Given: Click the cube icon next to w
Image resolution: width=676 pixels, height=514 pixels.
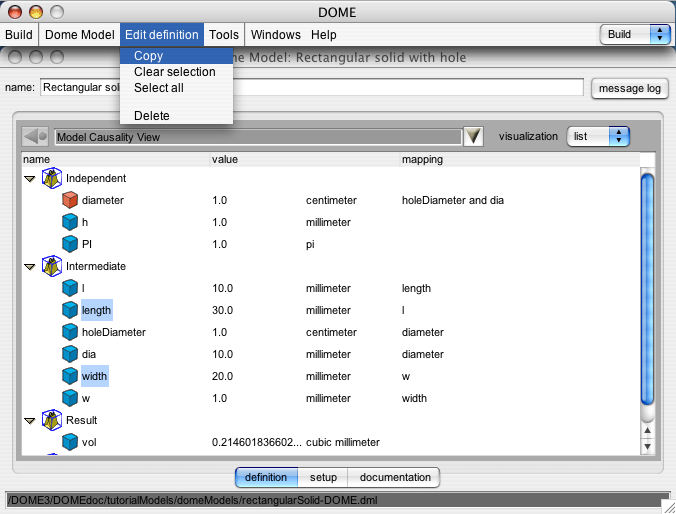Looking at the screenshot, I should click(70, 398).
